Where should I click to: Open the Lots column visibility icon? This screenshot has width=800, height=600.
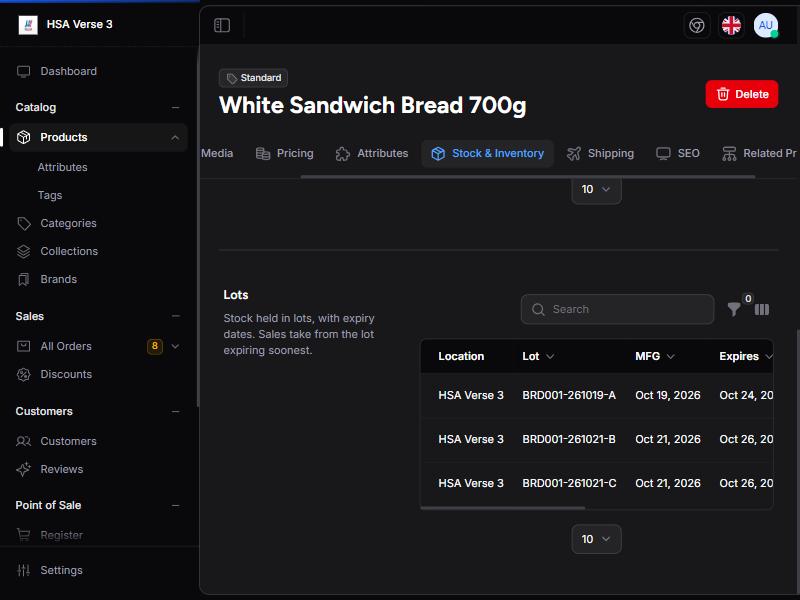[762, 309]
